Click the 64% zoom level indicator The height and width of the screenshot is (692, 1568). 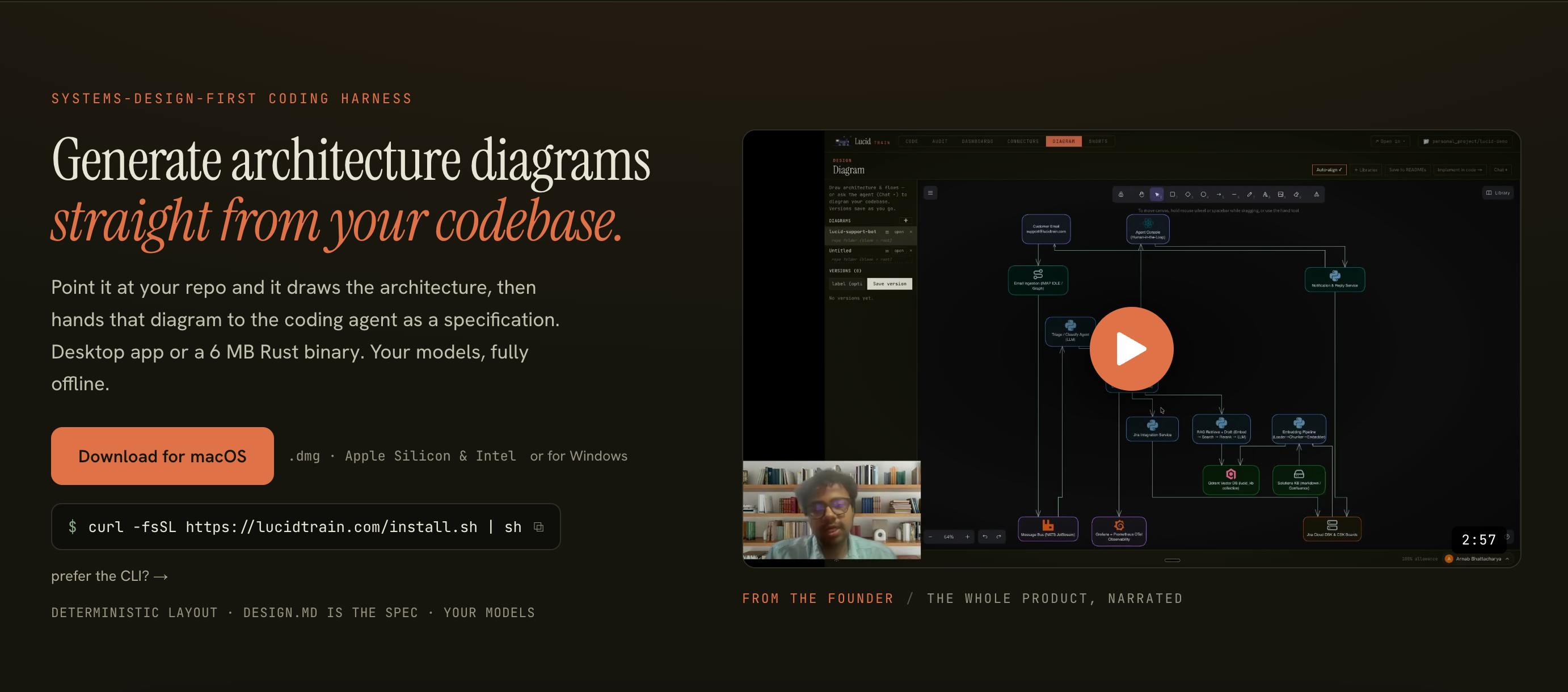949,537
